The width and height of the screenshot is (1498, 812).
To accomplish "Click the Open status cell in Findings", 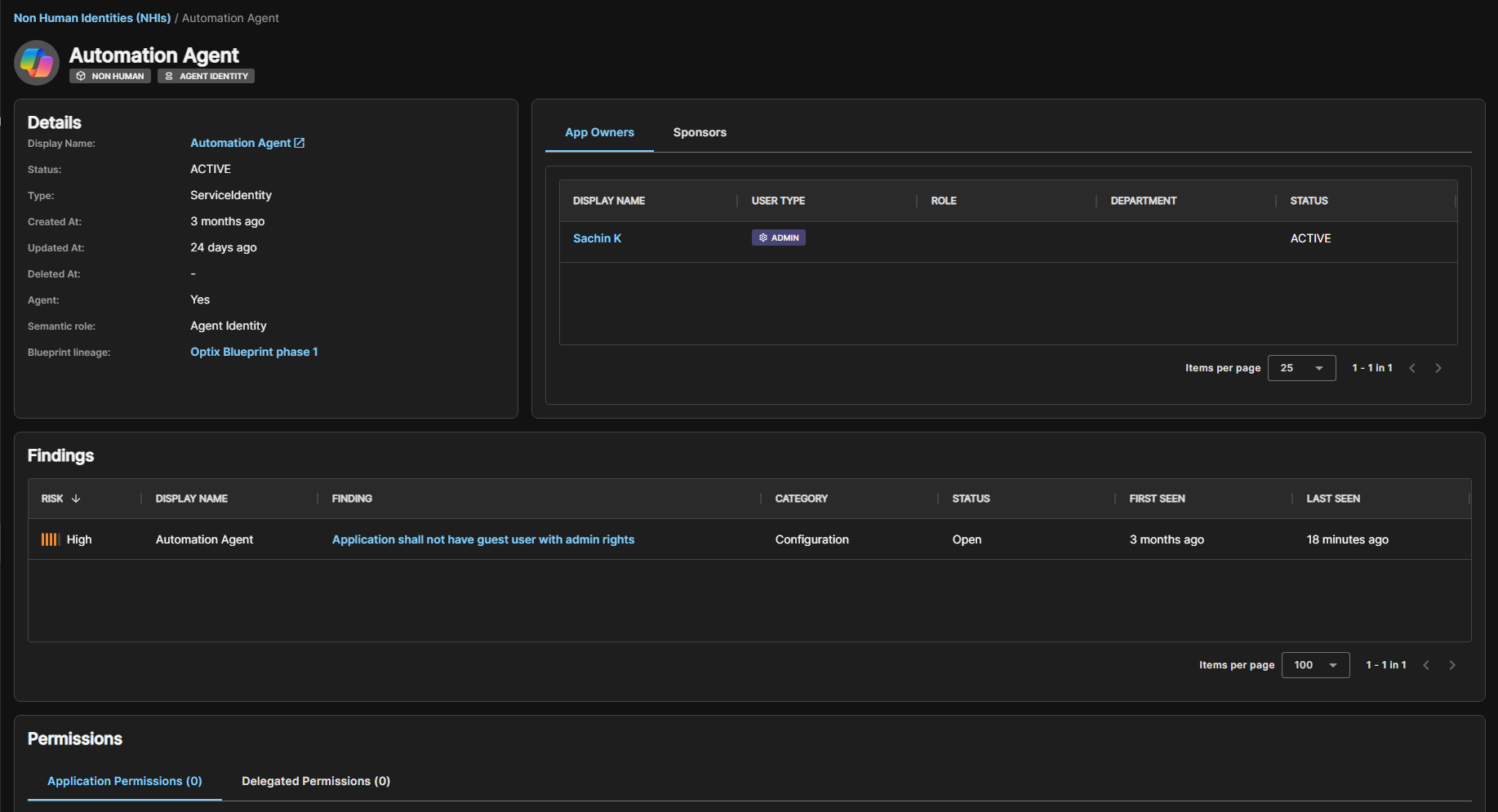I will [967, 539].
